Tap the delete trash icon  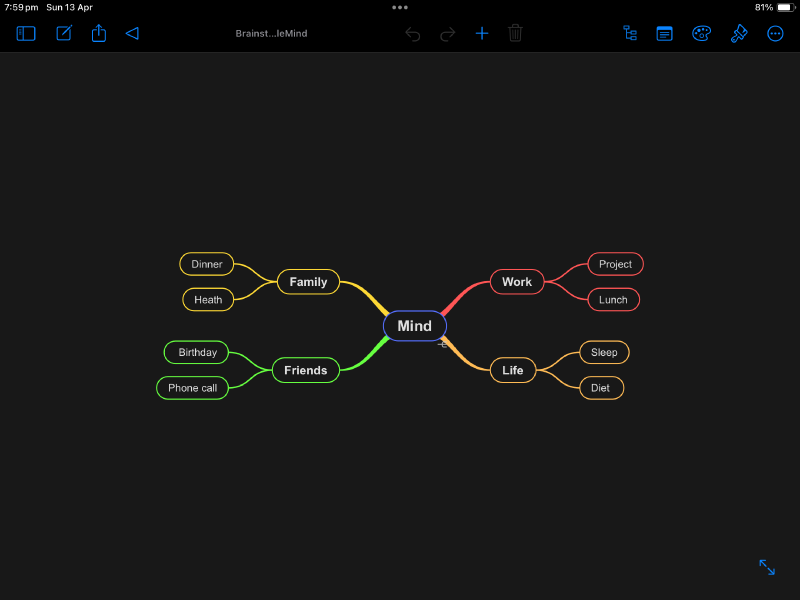(515, 33)
